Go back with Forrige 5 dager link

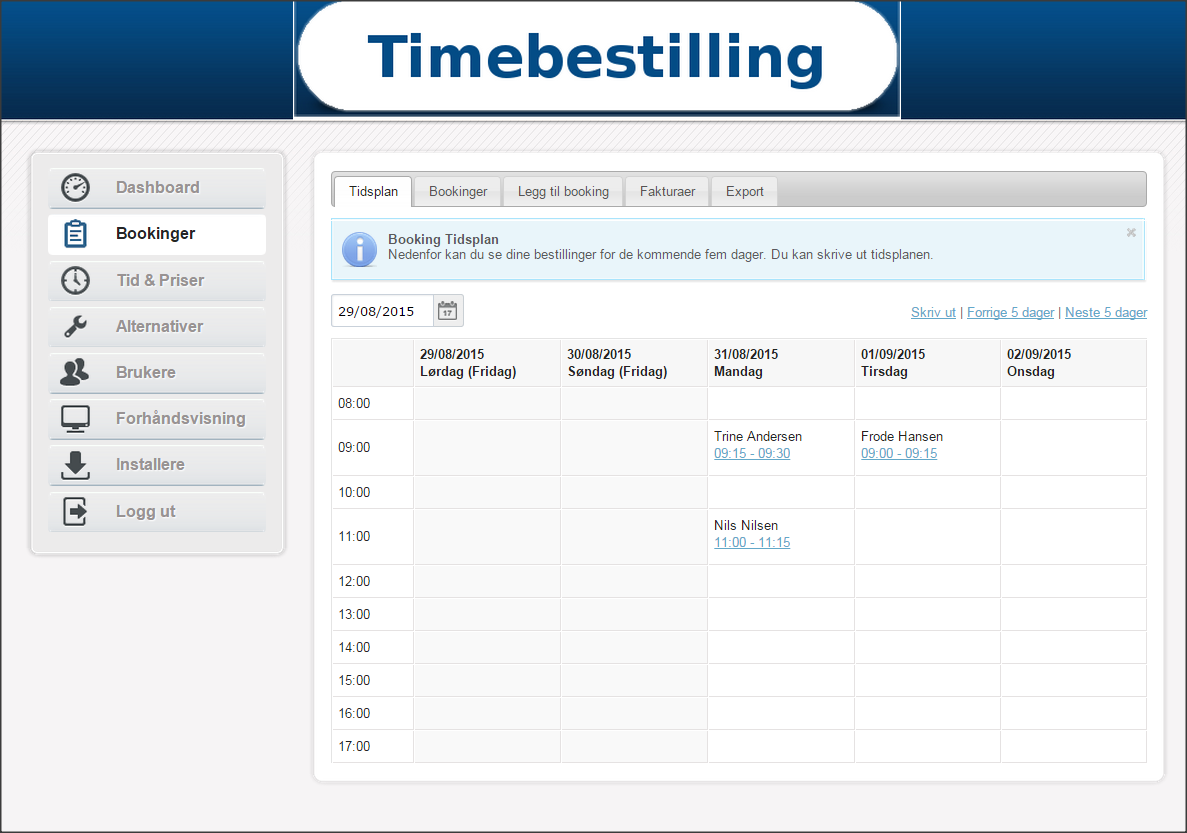point(1010,313)
